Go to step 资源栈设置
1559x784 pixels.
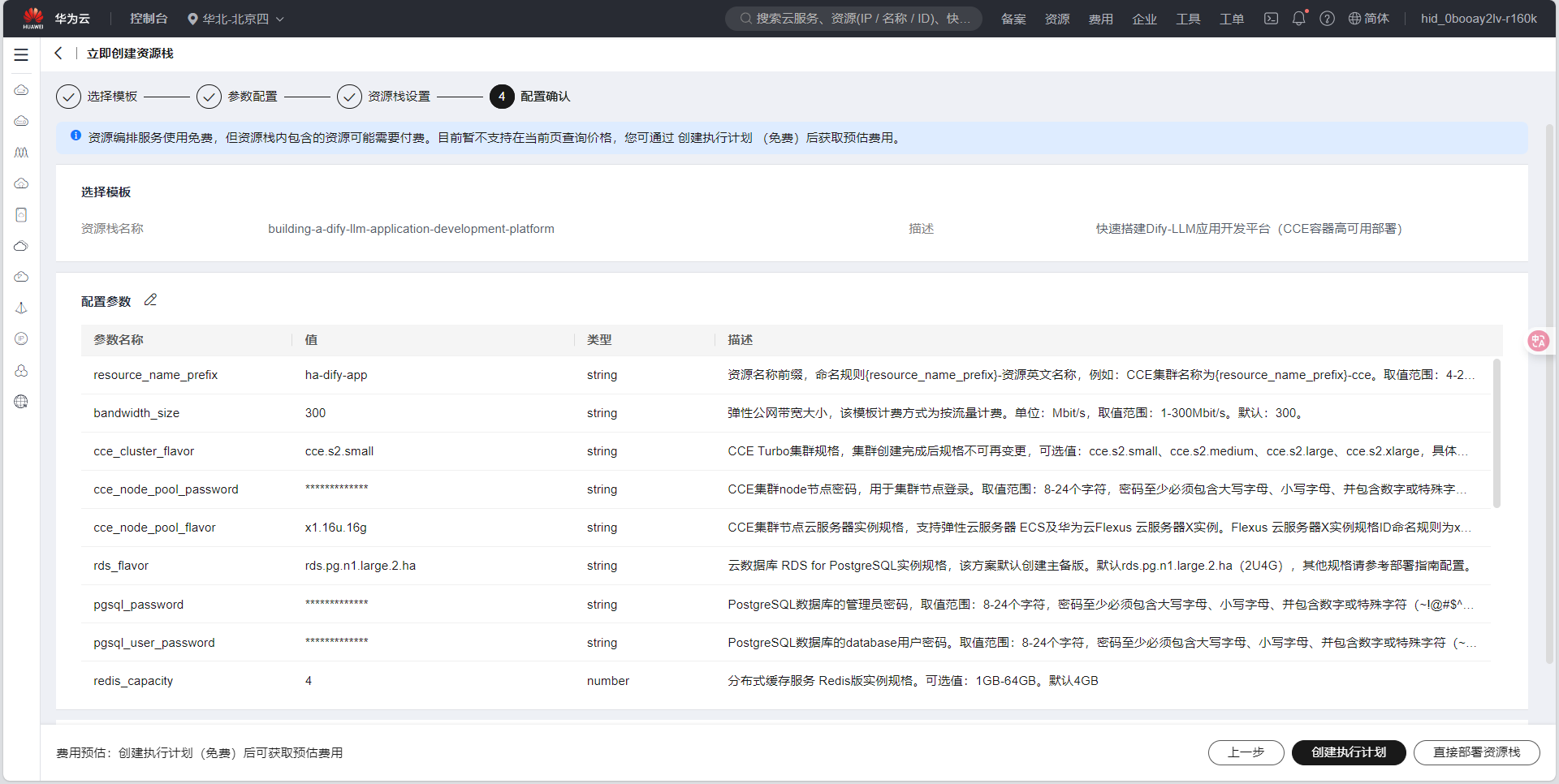pos(384,97)
